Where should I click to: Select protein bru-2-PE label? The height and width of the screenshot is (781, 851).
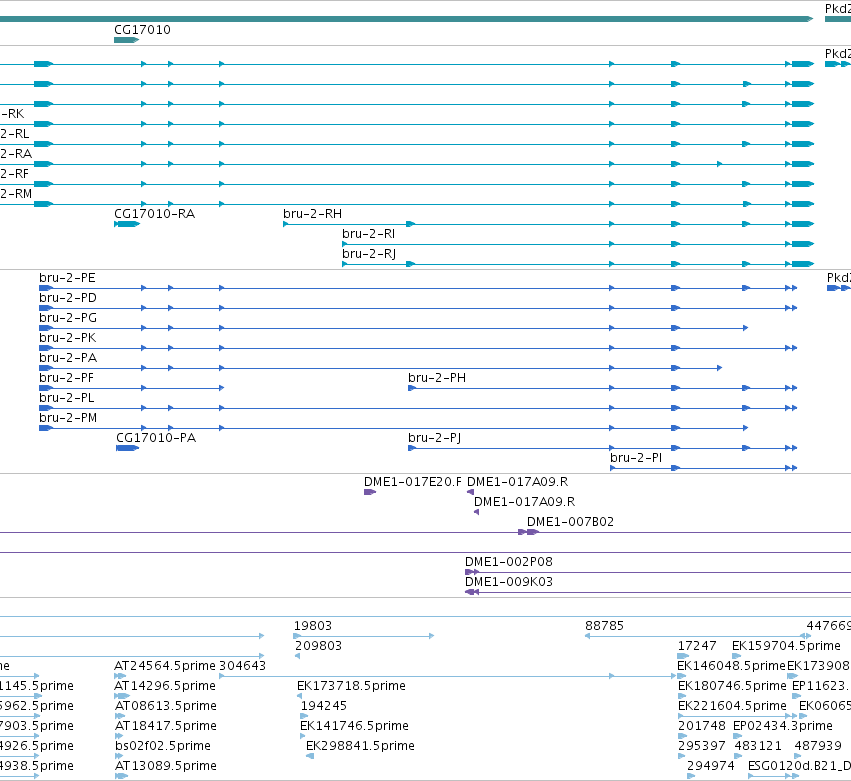[67, 278]
